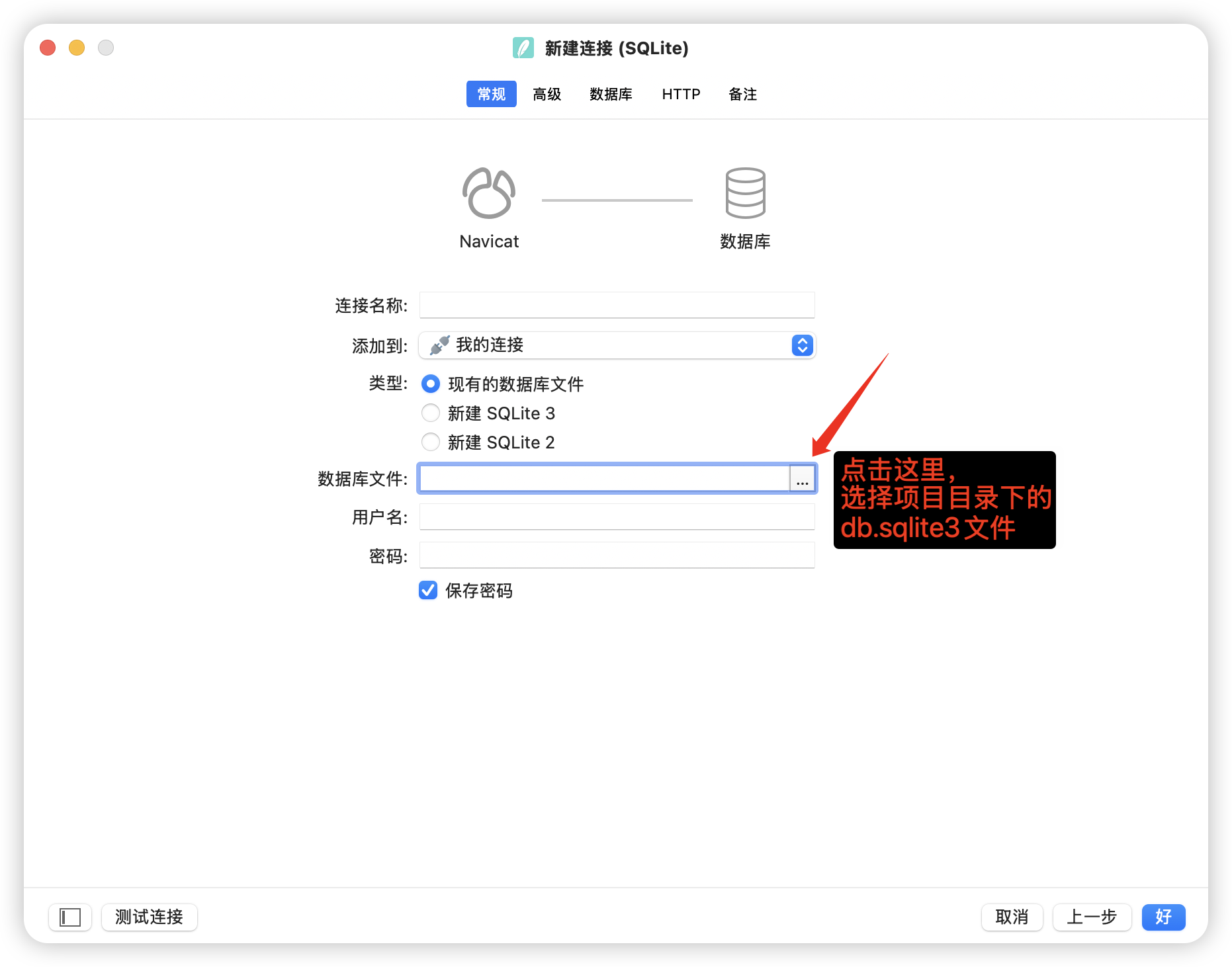
Task: Open the HTTP tab
Action: coord(681,95)
